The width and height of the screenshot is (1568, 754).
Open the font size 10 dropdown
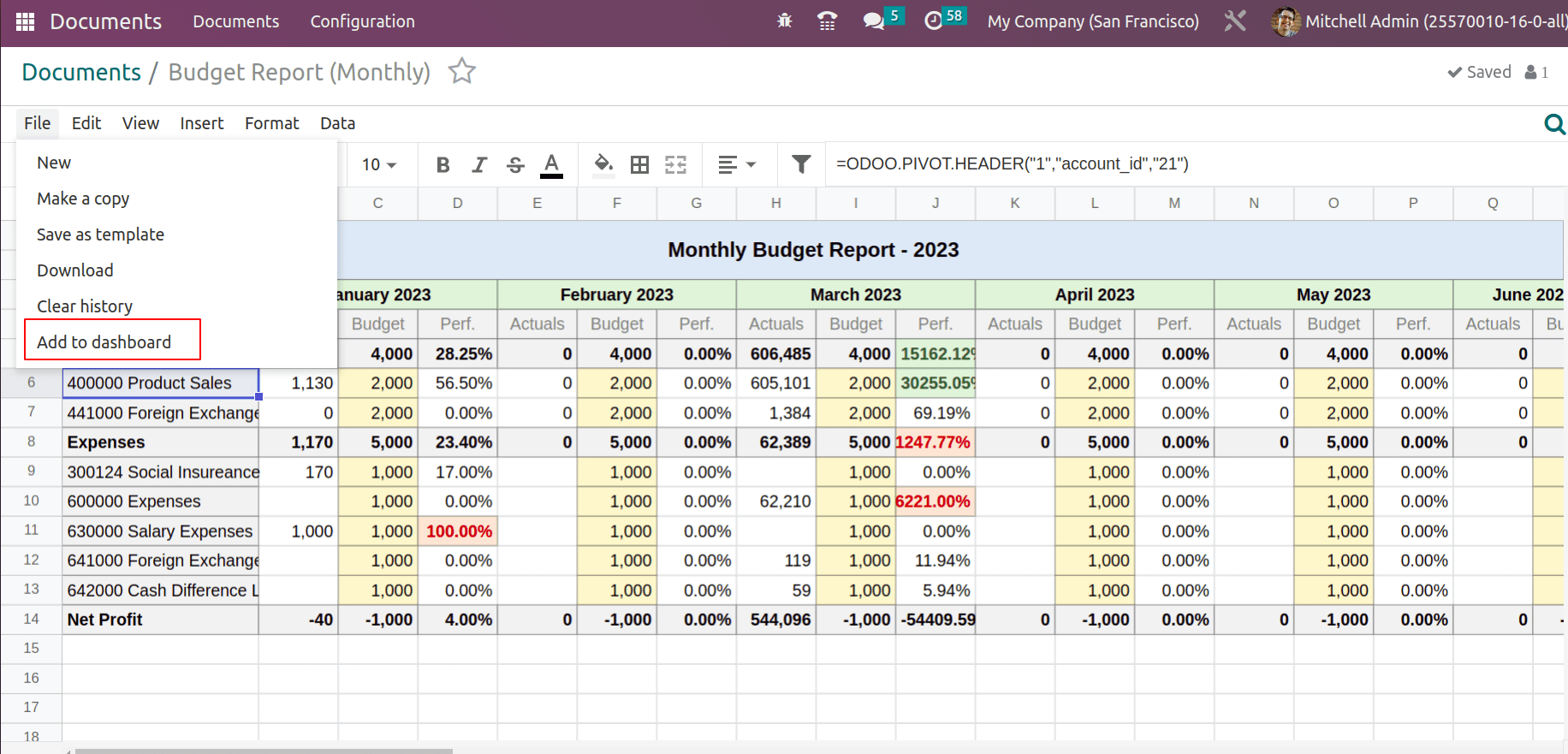pos(379,164)
